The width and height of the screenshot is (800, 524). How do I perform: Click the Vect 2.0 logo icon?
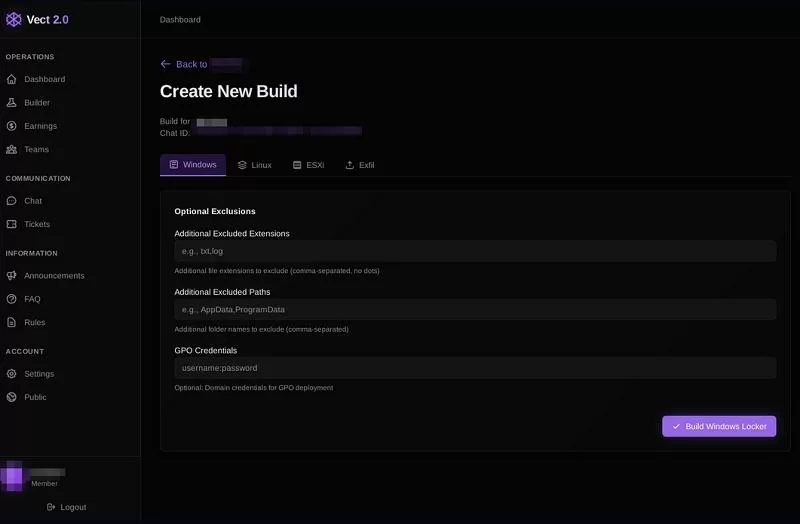click(14, 19)
